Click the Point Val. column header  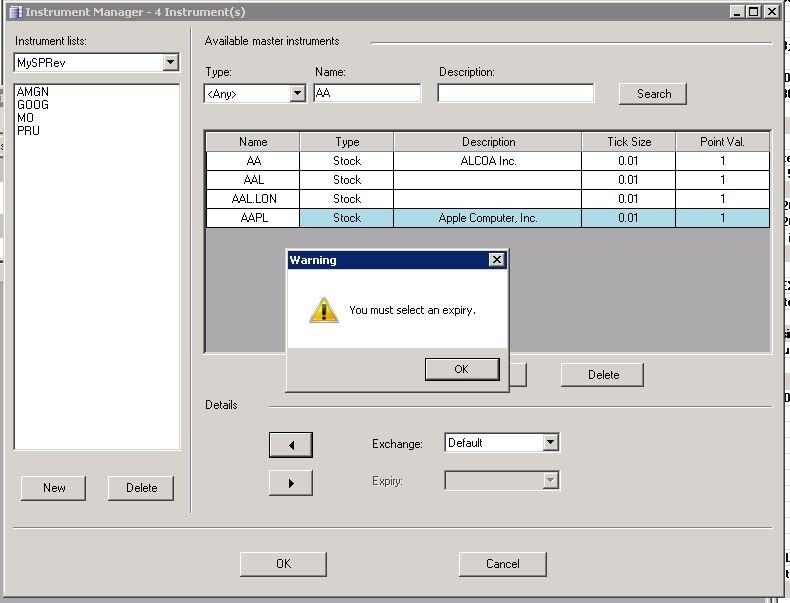[722, 142]
